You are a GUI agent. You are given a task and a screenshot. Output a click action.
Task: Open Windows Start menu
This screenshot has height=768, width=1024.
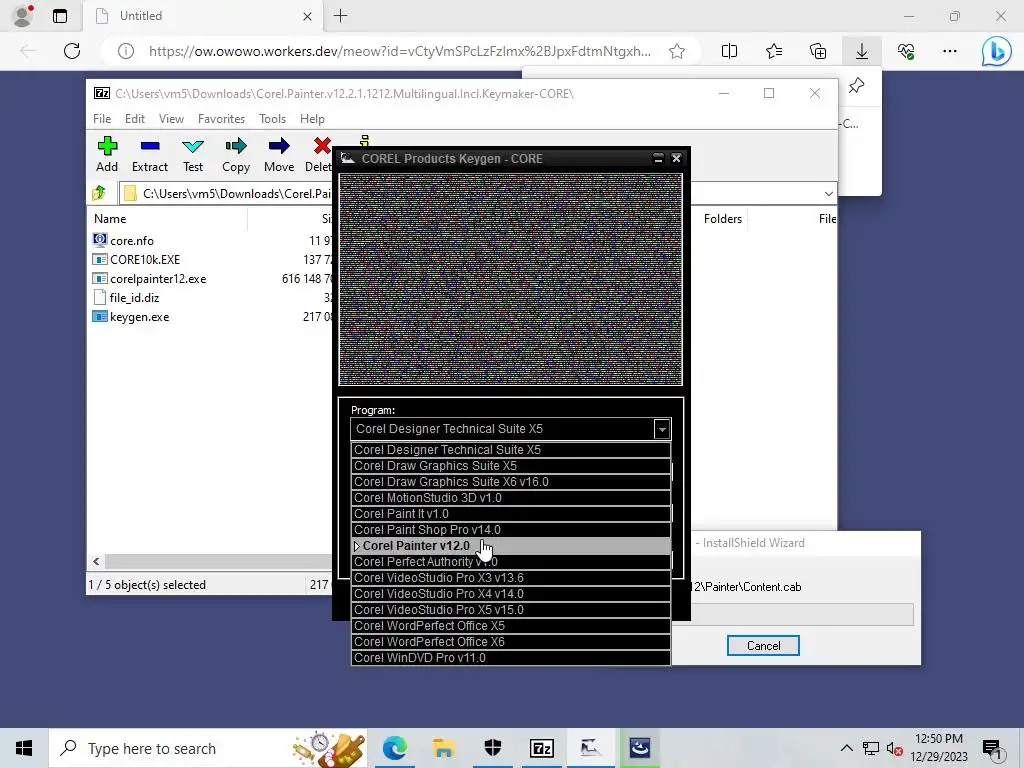coord(24,748)
